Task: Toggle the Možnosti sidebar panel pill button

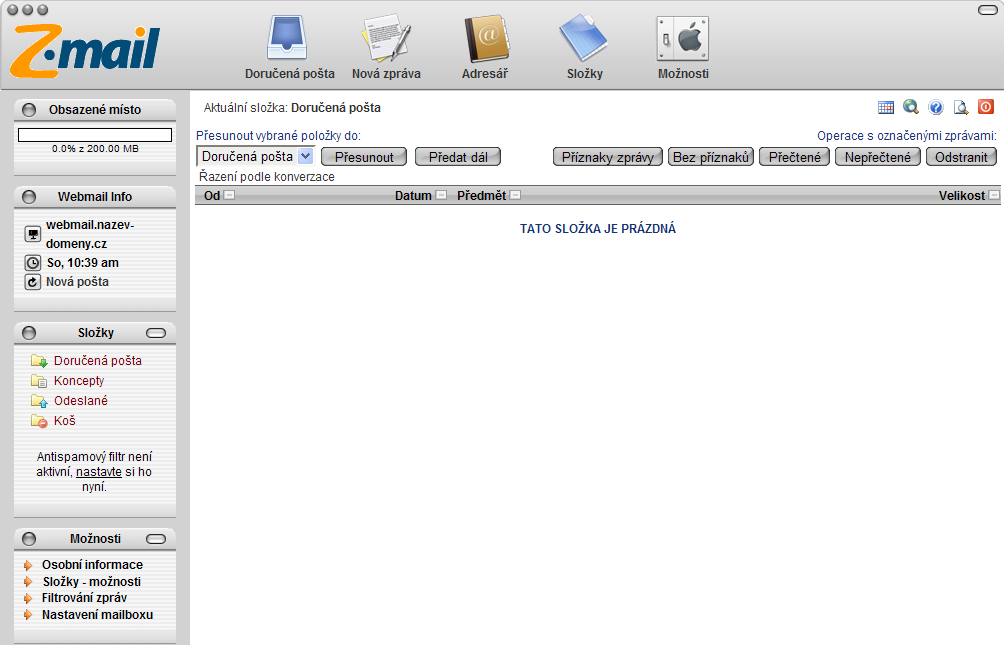Action: (156, 539)
